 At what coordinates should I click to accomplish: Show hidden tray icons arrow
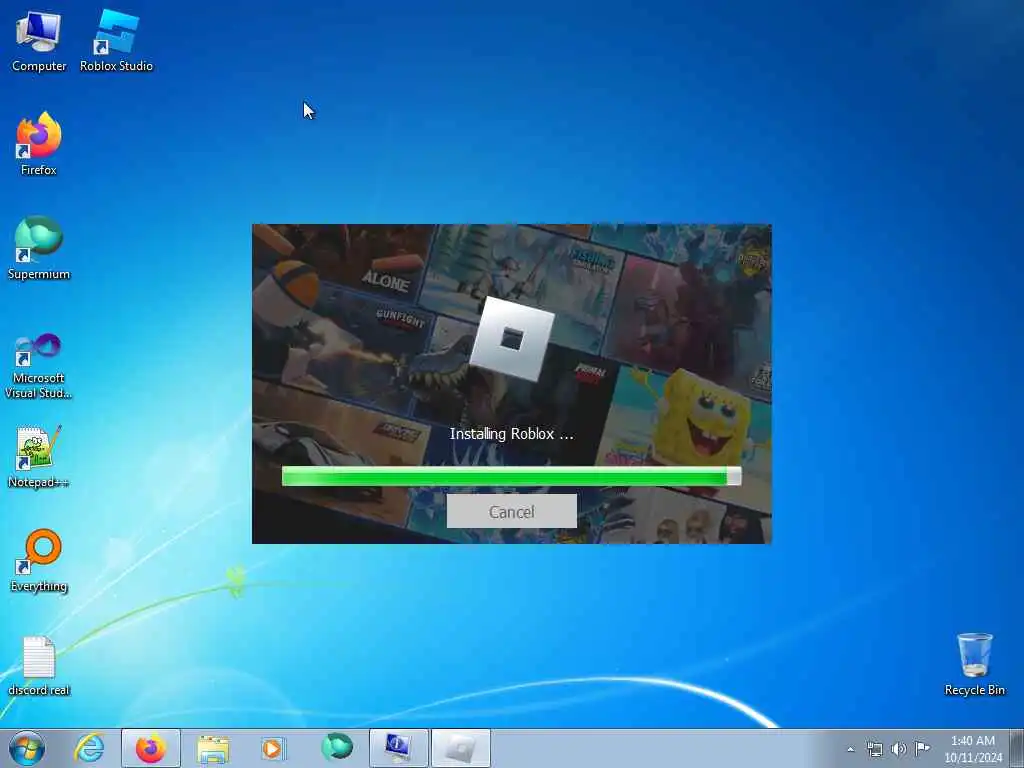click(850, 749)
